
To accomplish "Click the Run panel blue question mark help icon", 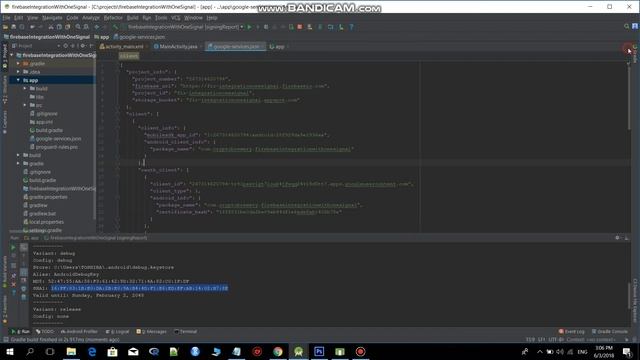I will (13, 293).
